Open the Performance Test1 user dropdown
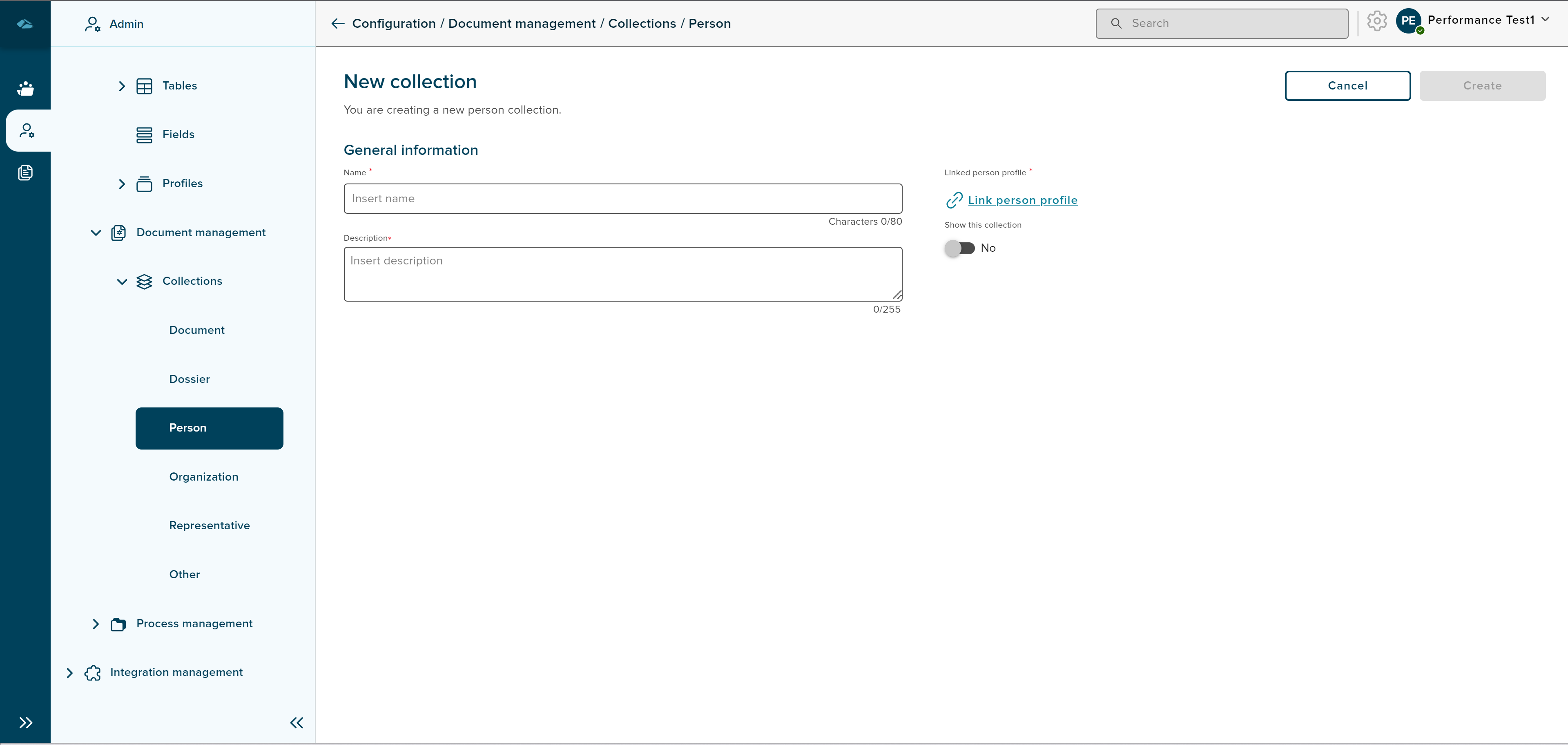This screenshot has height=745, width=1568. click(1545, 20)
